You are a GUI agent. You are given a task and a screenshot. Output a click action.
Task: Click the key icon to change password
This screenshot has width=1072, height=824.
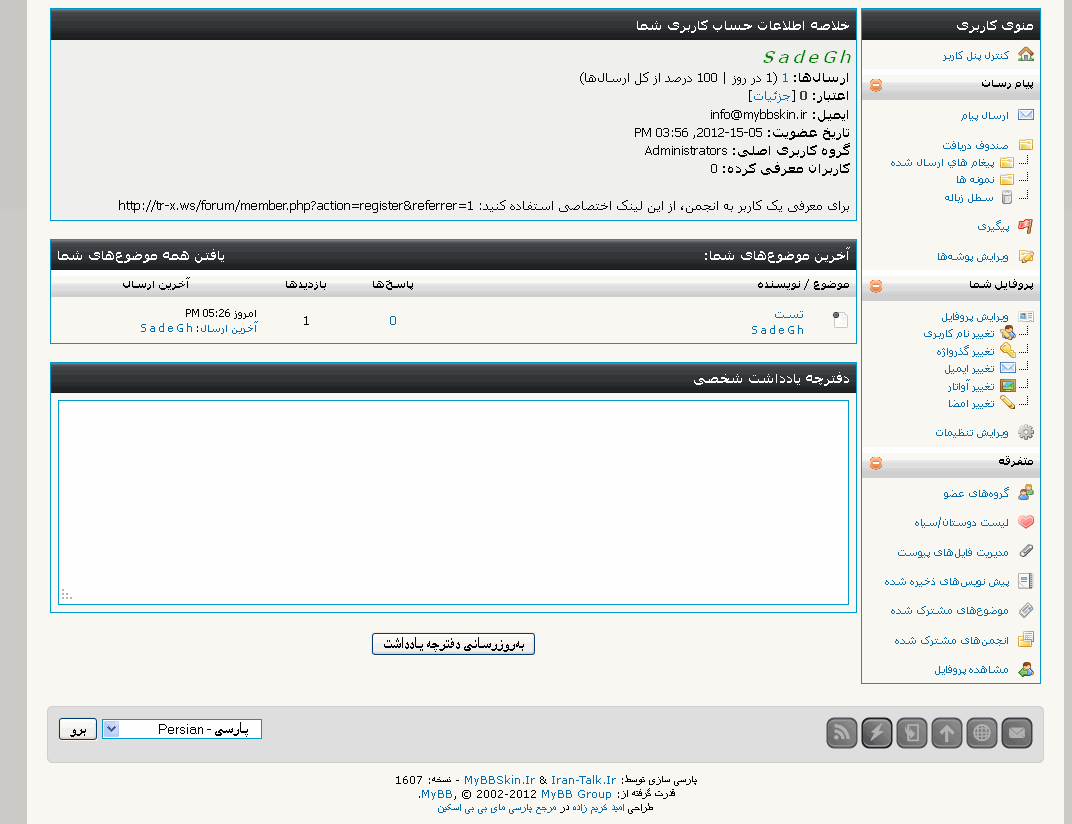1007,350
